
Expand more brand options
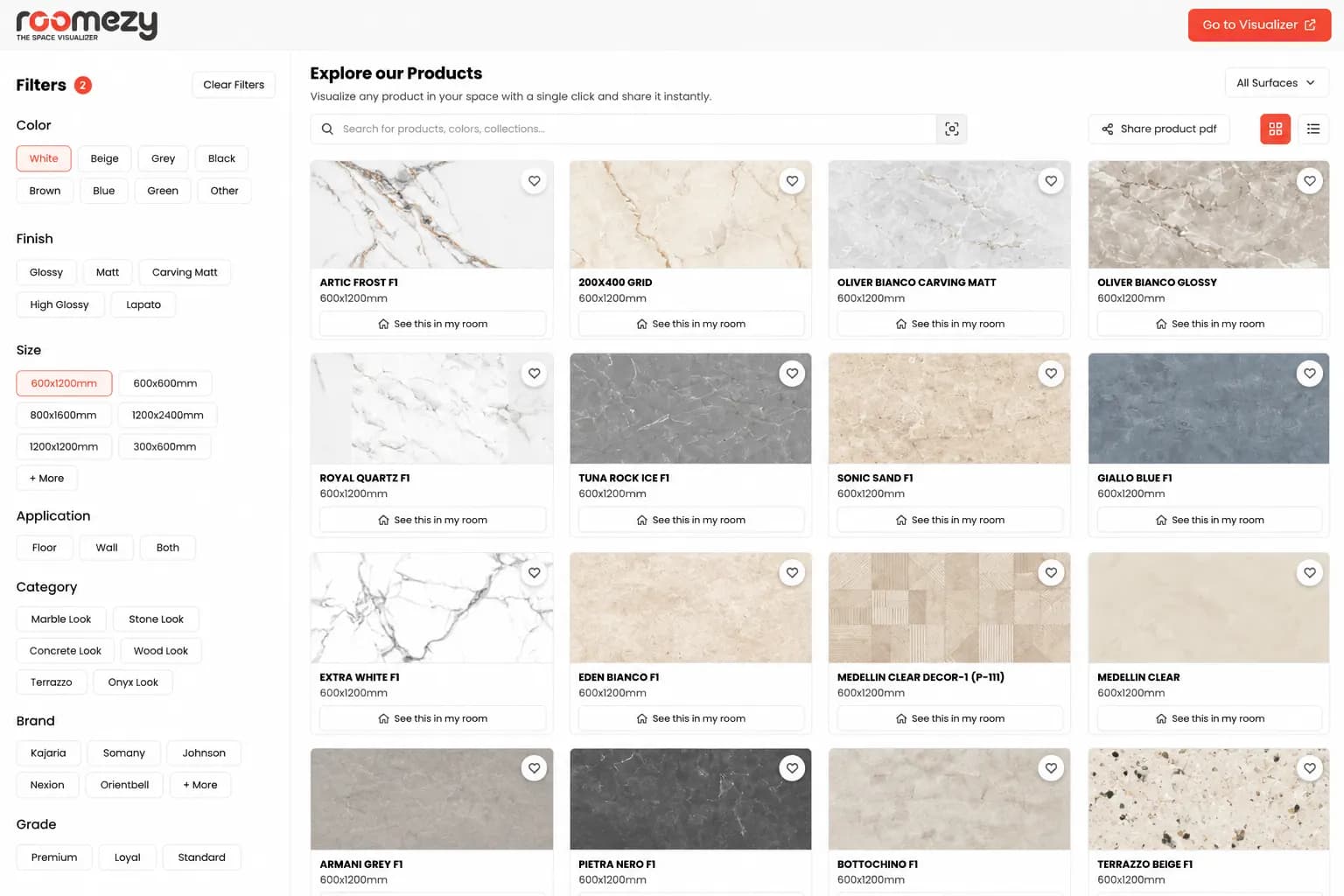[200, 785]
